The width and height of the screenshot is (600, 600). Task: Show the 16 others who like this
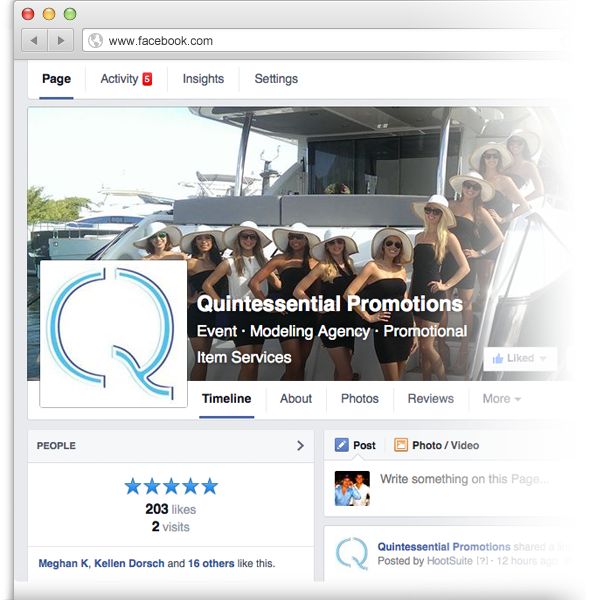[x=211, y=563]
